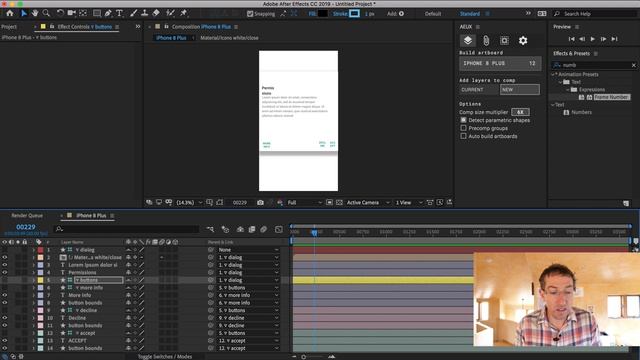The width and height of the screenshot is (640, 360).
Task: Open AEUX layers tab icon
Action: click(x=468, y=40)
